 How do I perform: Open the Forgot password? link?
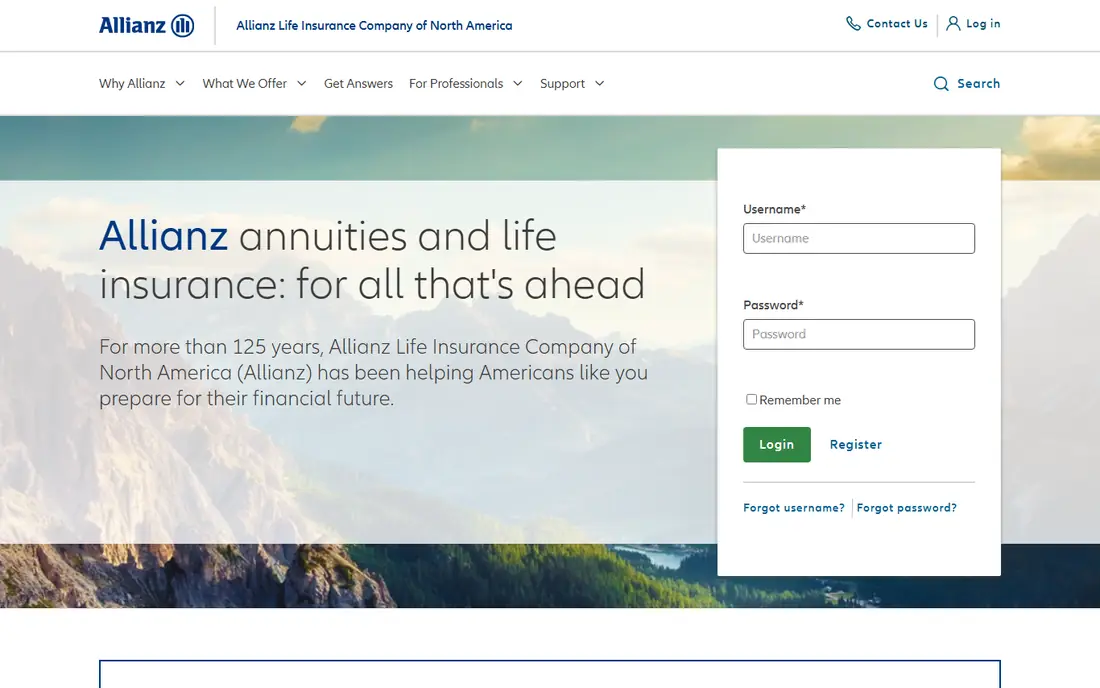906,508
